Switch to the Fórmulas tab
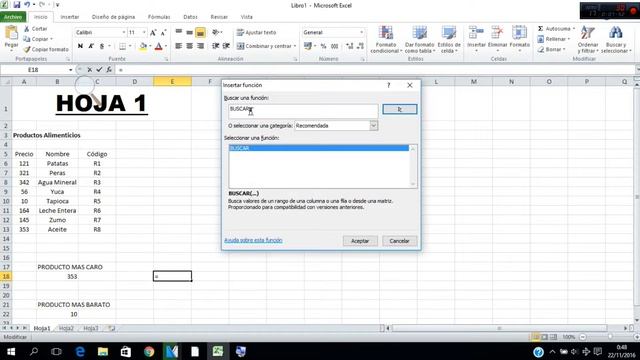 pyautogui.click(x=159, y=17)
